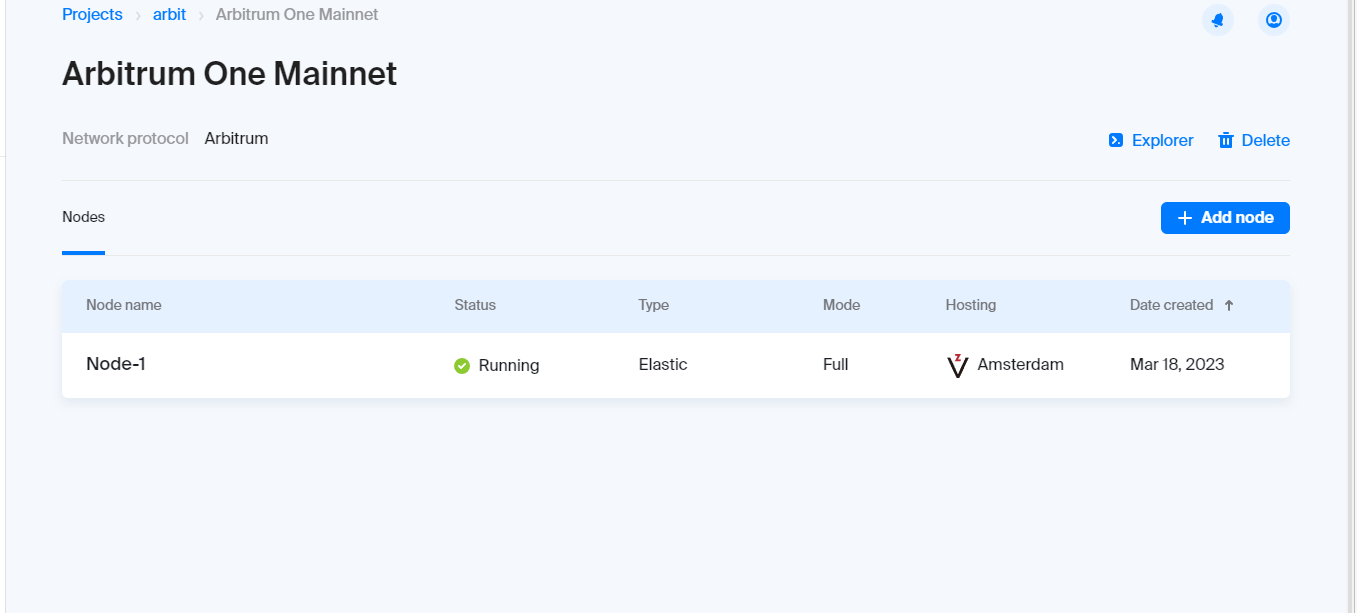The height and width of the screenshot is (613, 1357).
Task: Click the hosting provider logo beside Amsterdam
Action: pyautogui.click(x=957, y=366)
